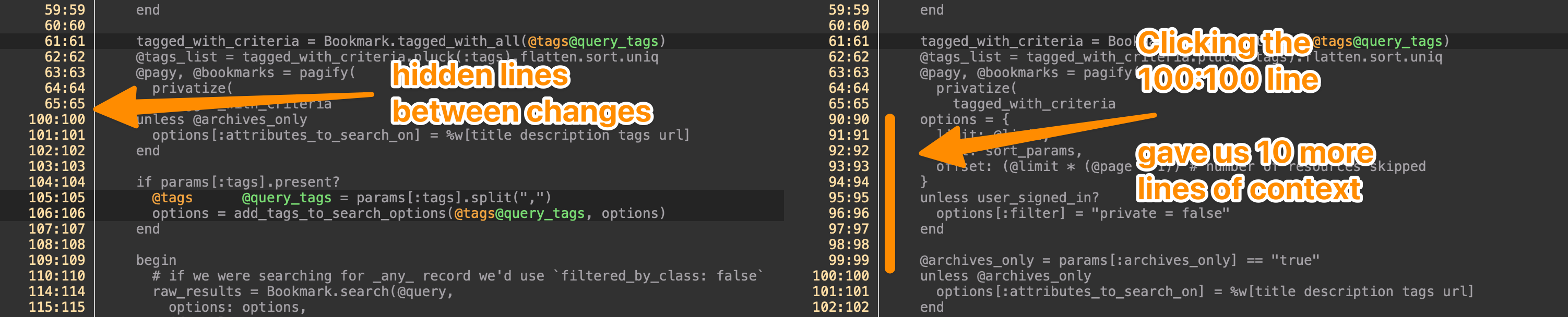
Task: Select line number 105:105 in left panel
Action: click(56, 198)
